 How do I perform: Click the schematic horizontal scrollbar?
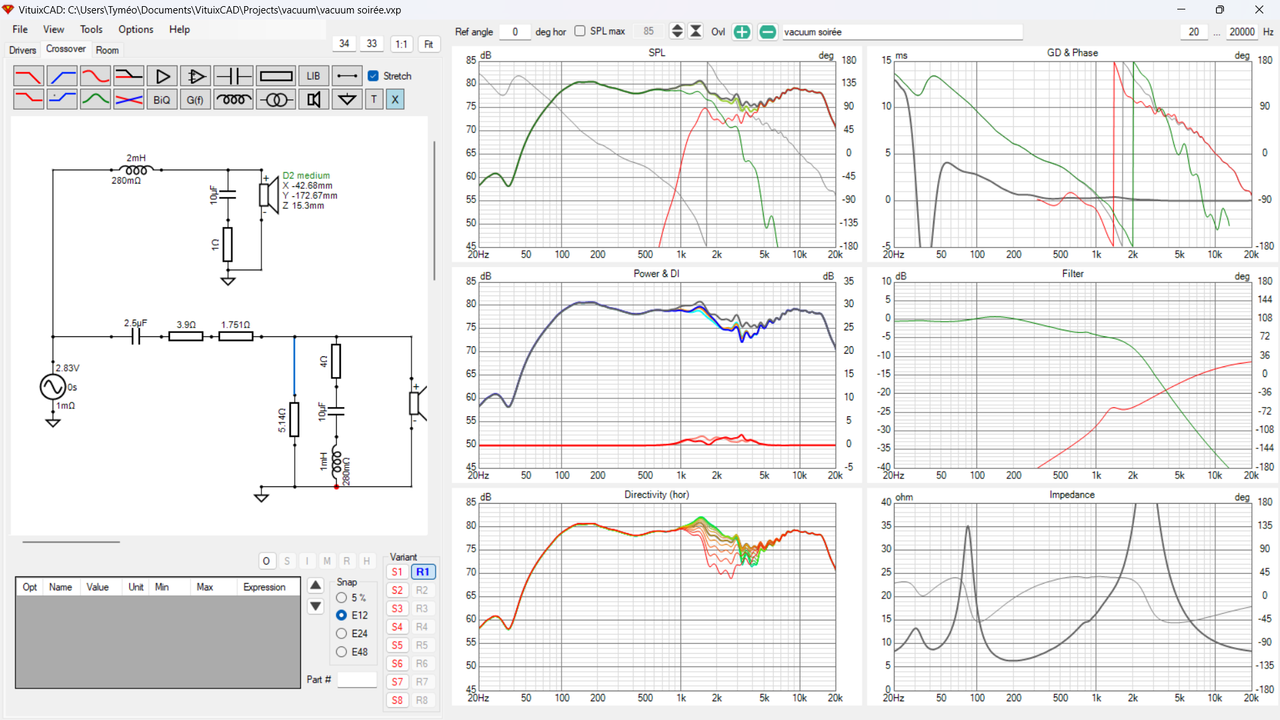click(71, 542)
